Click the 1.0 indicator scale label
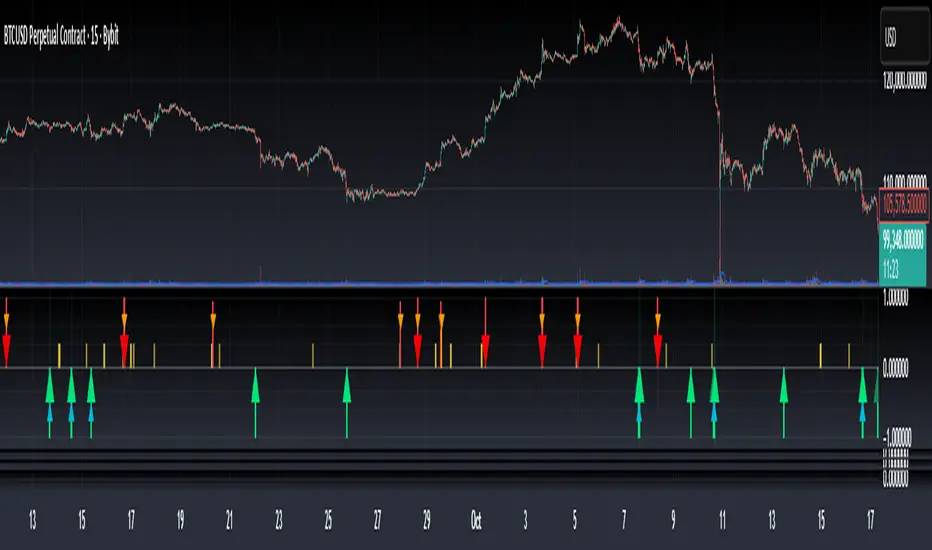 click(x=896, y=298)
